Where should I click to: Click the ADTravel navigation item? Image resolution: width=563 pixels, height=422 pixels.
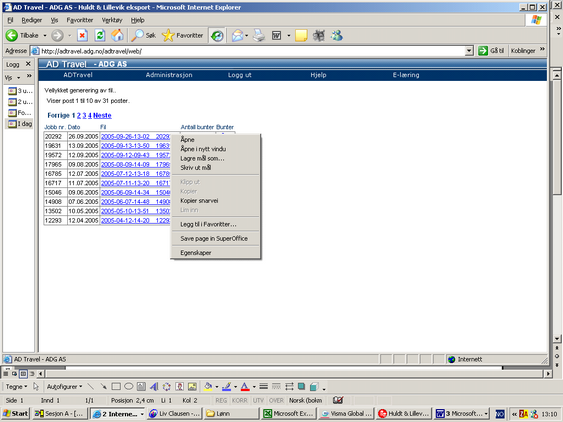click(x=78, y=75)
